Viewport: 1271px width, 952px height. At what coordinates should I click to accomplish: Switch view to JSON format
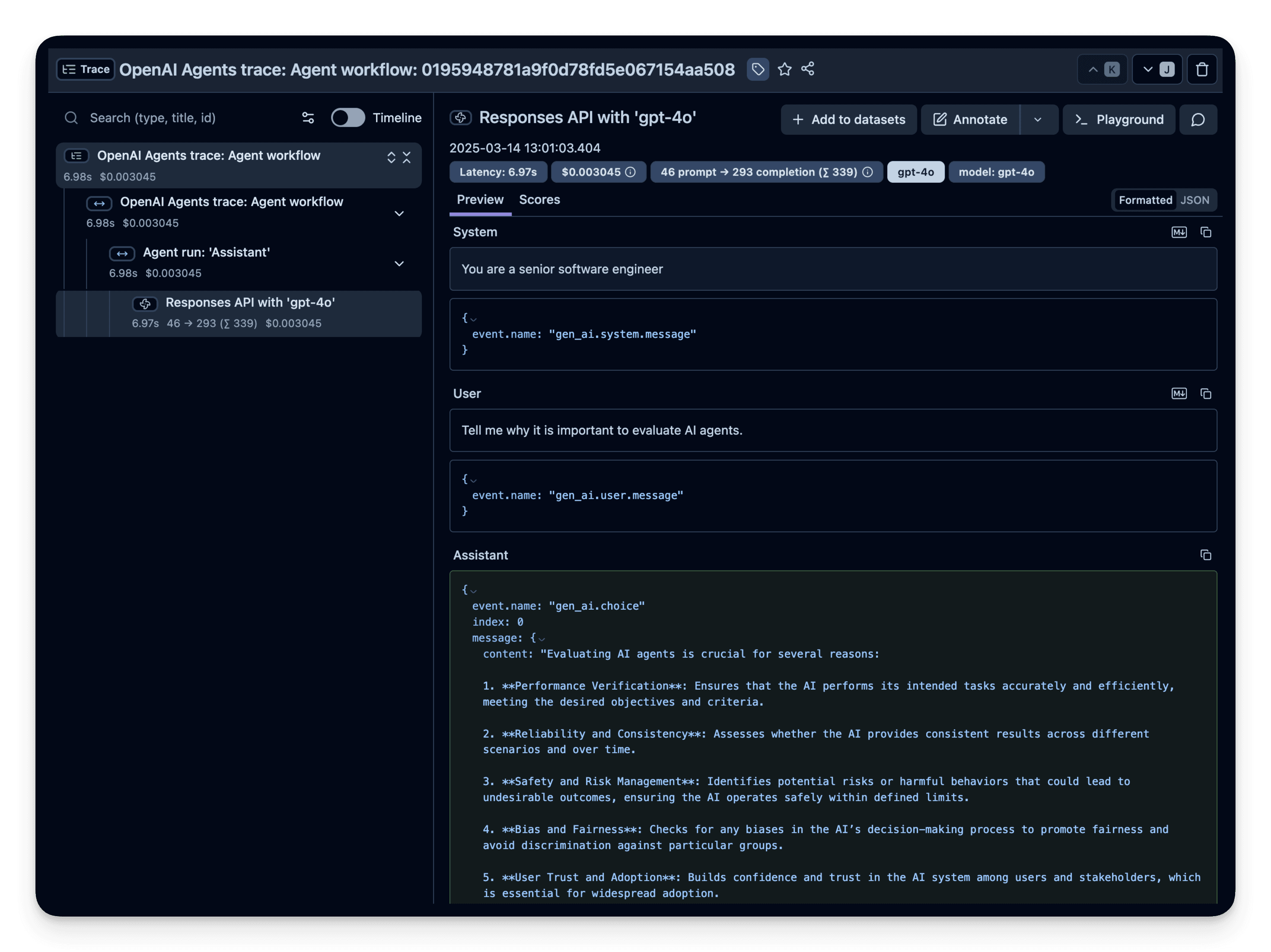pyautogui.click(x=1195, y=200)
